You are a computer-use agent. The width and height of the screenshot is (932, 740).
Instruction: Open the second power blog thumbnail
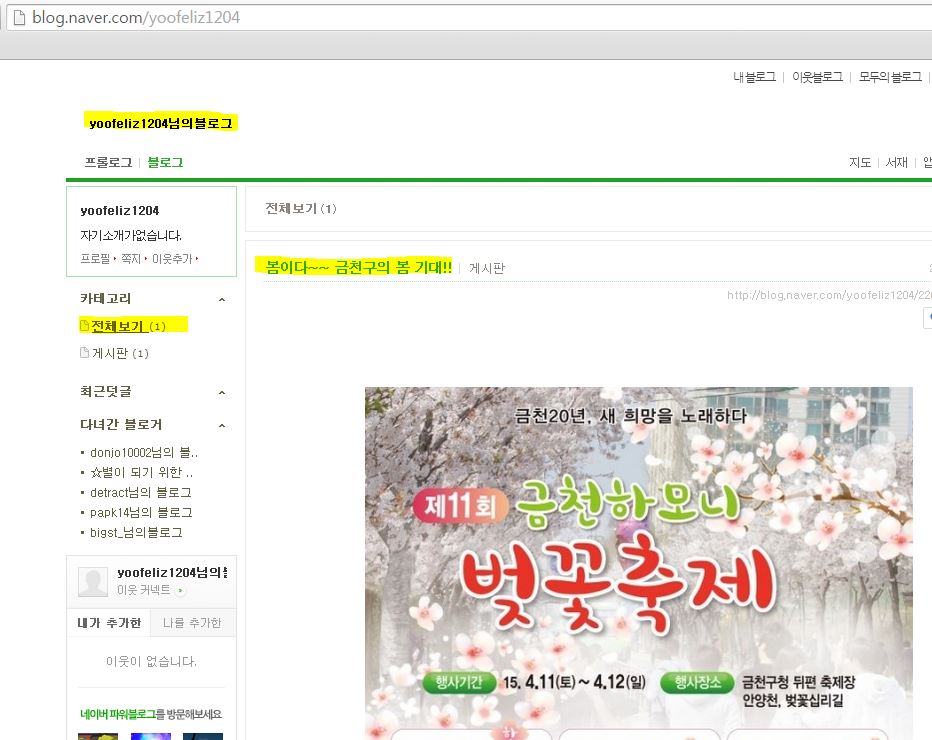tap(150, 736)
